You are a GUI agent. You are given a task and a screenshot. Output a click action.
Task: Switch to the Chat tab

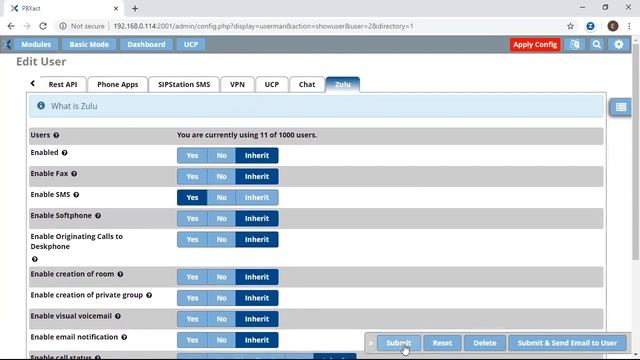pyautogui.click(x=307, y=84)
